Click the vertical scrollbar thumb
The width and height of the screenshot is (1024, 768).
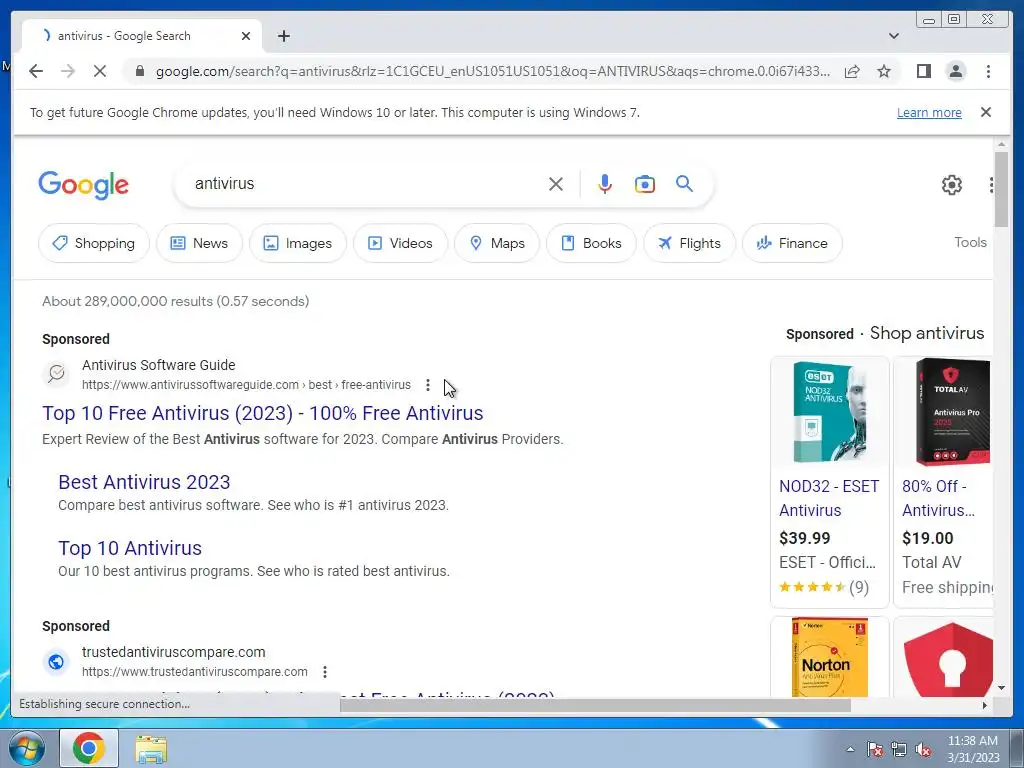click(x=1001, y=189)
